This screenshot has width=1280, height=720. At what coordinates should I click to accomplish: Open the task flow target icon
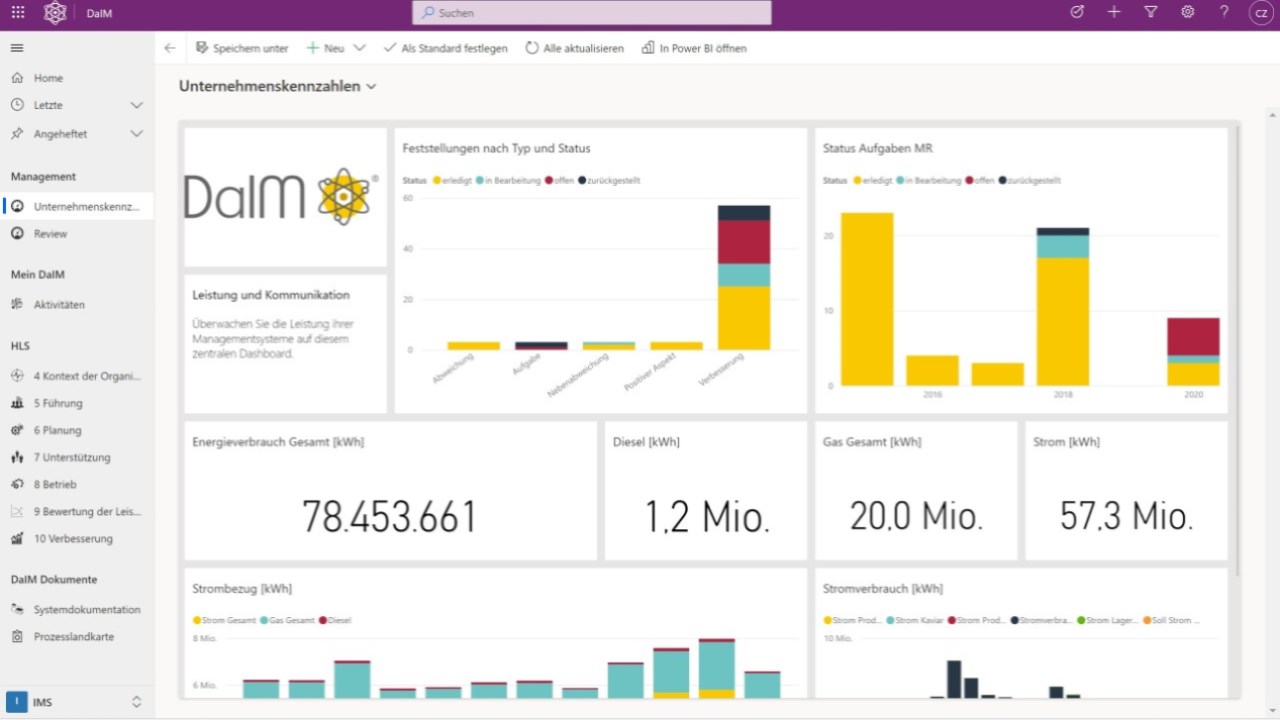click(x=1077, y=12)
